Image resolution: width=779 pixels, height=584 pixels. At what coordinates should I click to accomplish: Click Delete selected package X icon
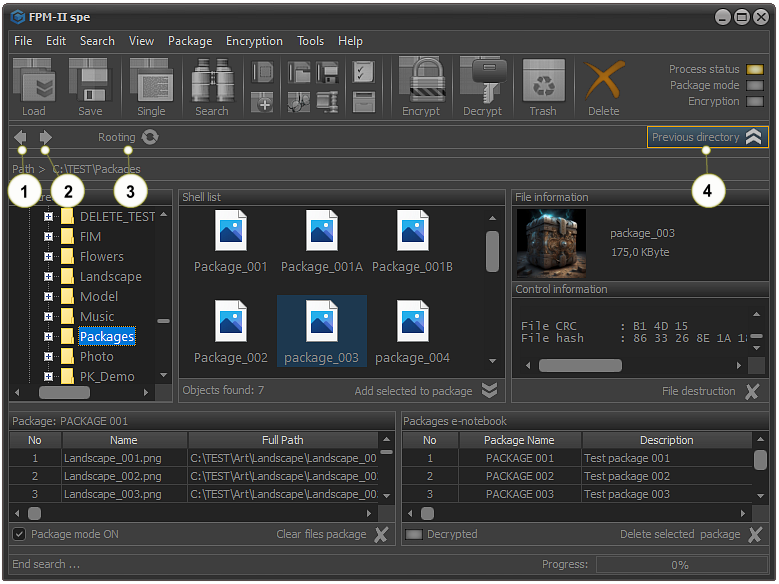[755, 534]
